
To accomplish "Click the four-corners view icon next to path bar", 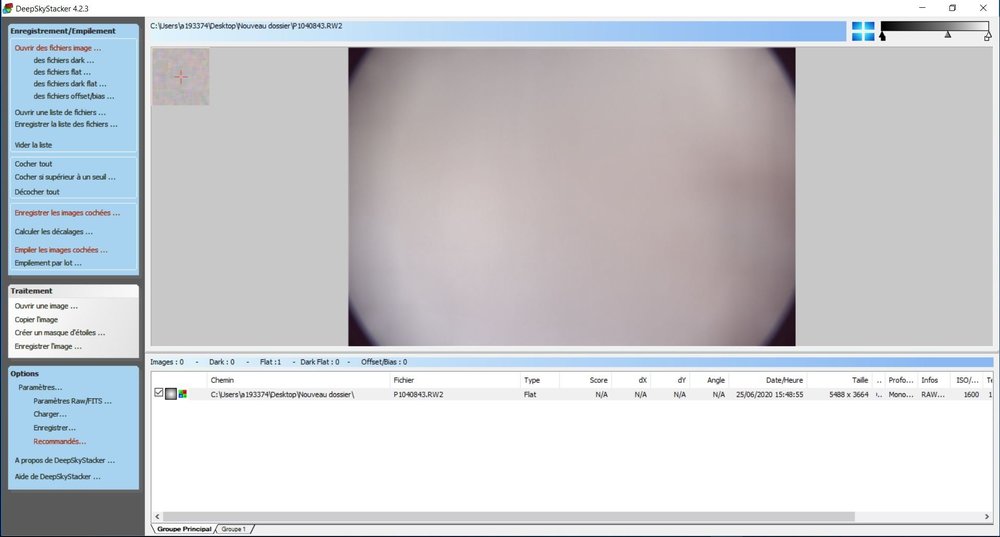I will (863, 31).
